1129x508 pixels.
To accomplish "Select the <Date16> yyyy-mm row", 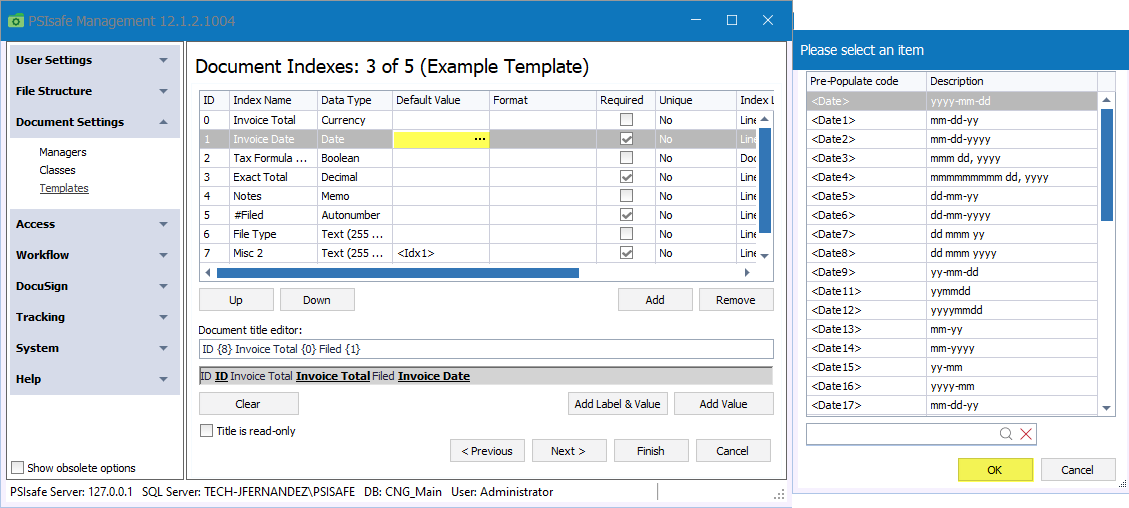I will point(951,386).
